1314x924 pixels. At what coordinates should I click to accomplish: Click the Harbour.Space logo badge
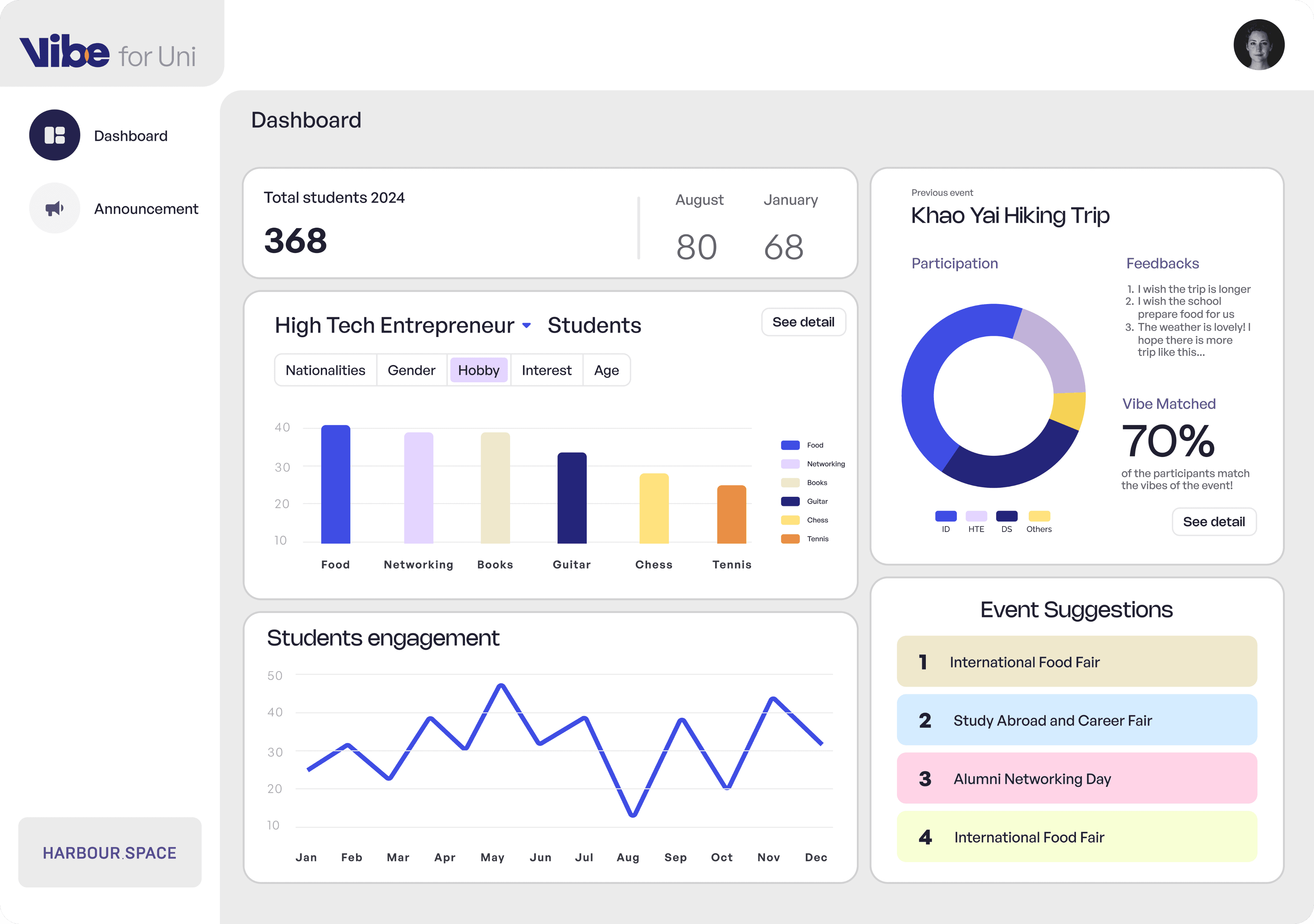point(109,852)
